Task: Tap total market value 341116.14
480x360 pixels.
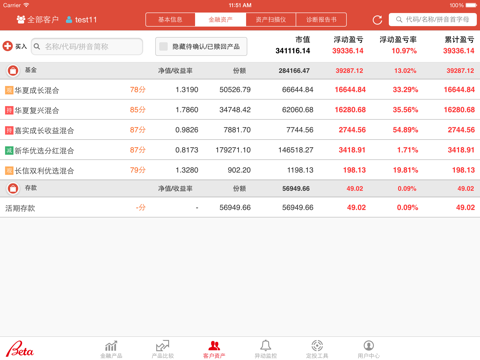Action: [293, 51]
